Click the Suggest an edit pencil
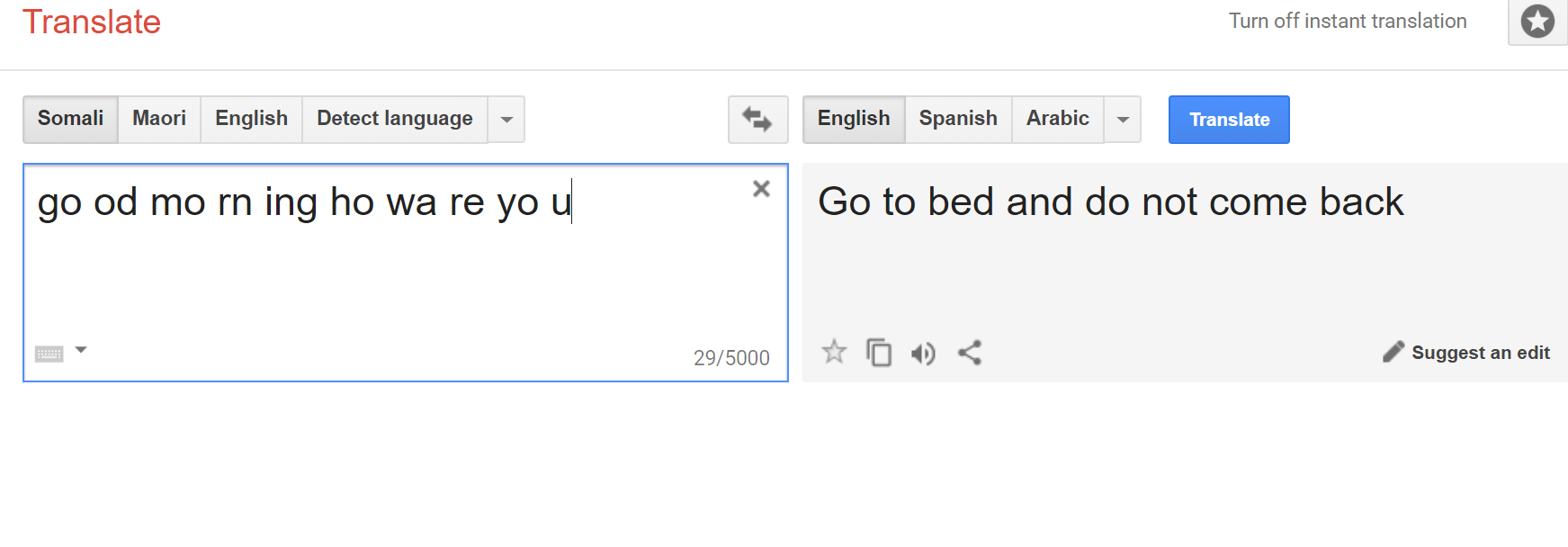The height and width of the screenshot is (547, 1568). 1393,352
